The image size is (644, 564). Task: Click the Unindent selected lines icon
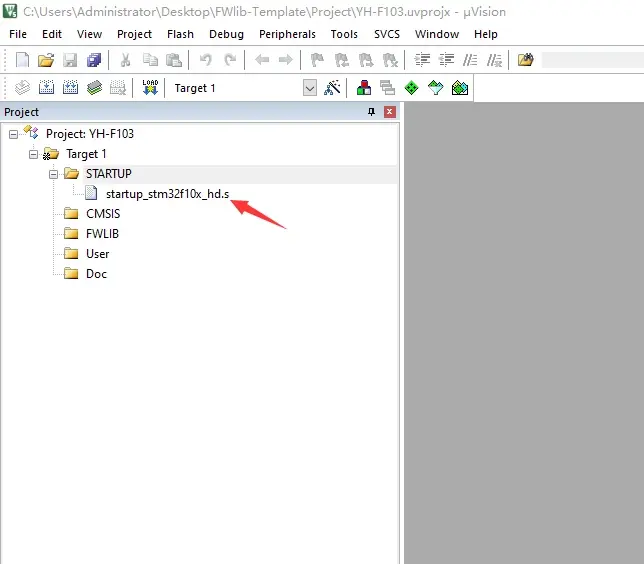click(x=446, y=60)
